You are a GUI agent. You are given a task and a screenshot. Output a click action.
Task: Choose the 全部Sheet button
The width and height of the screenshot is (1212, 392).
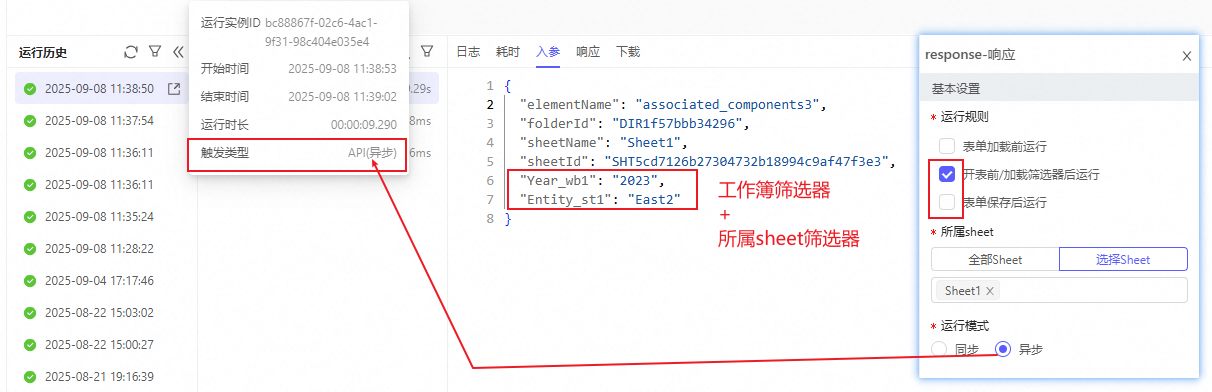[x=995, y=260]
